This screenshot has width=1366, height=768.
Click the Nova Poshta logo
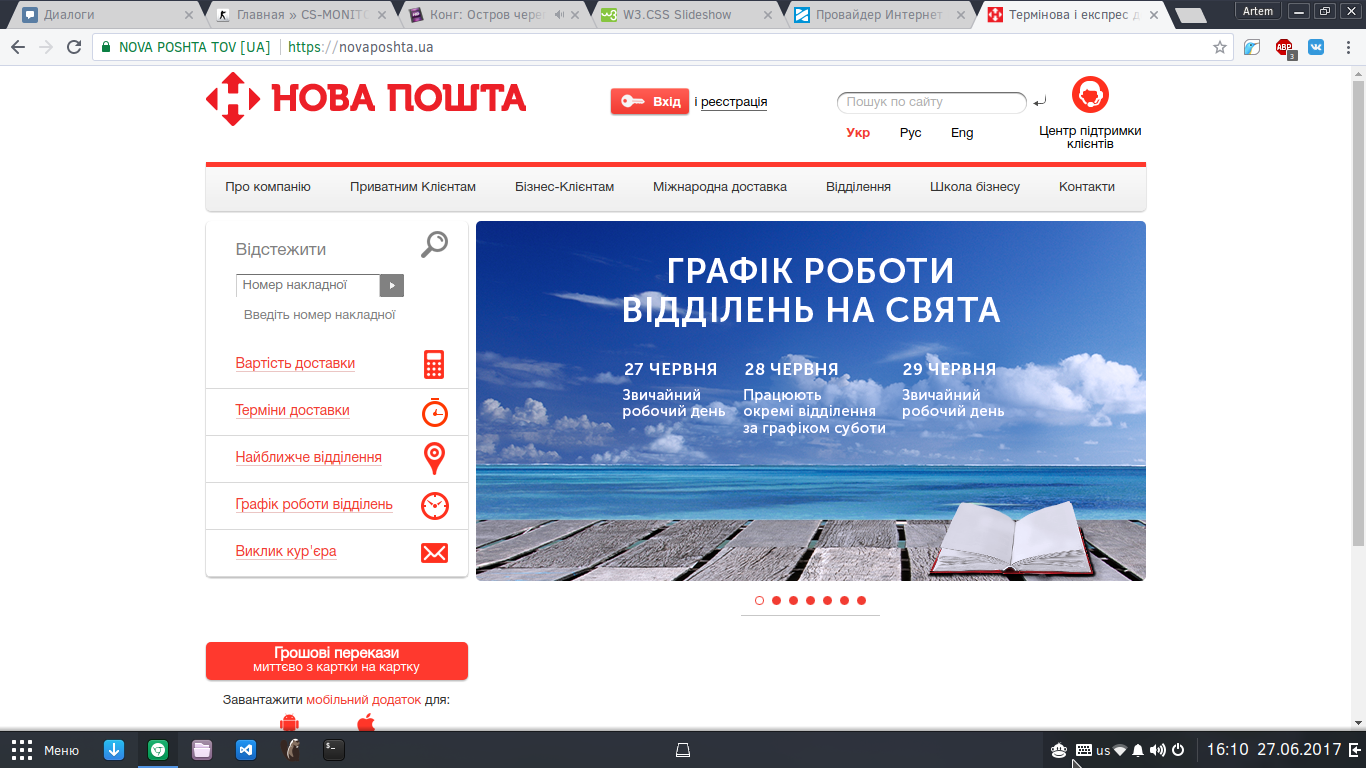(366, 98)
